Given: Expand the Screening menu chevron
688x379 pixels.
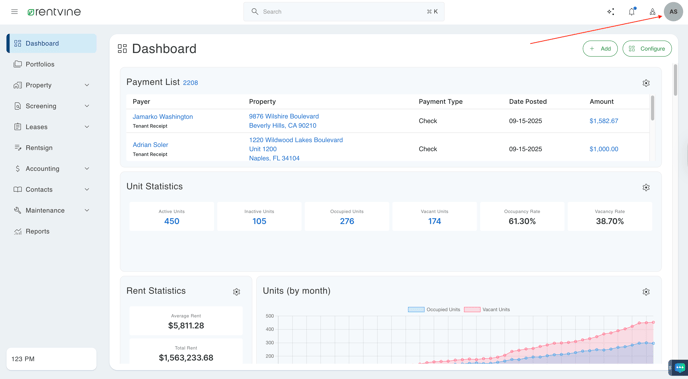Looking at the screenshot, I should (87, 106).
